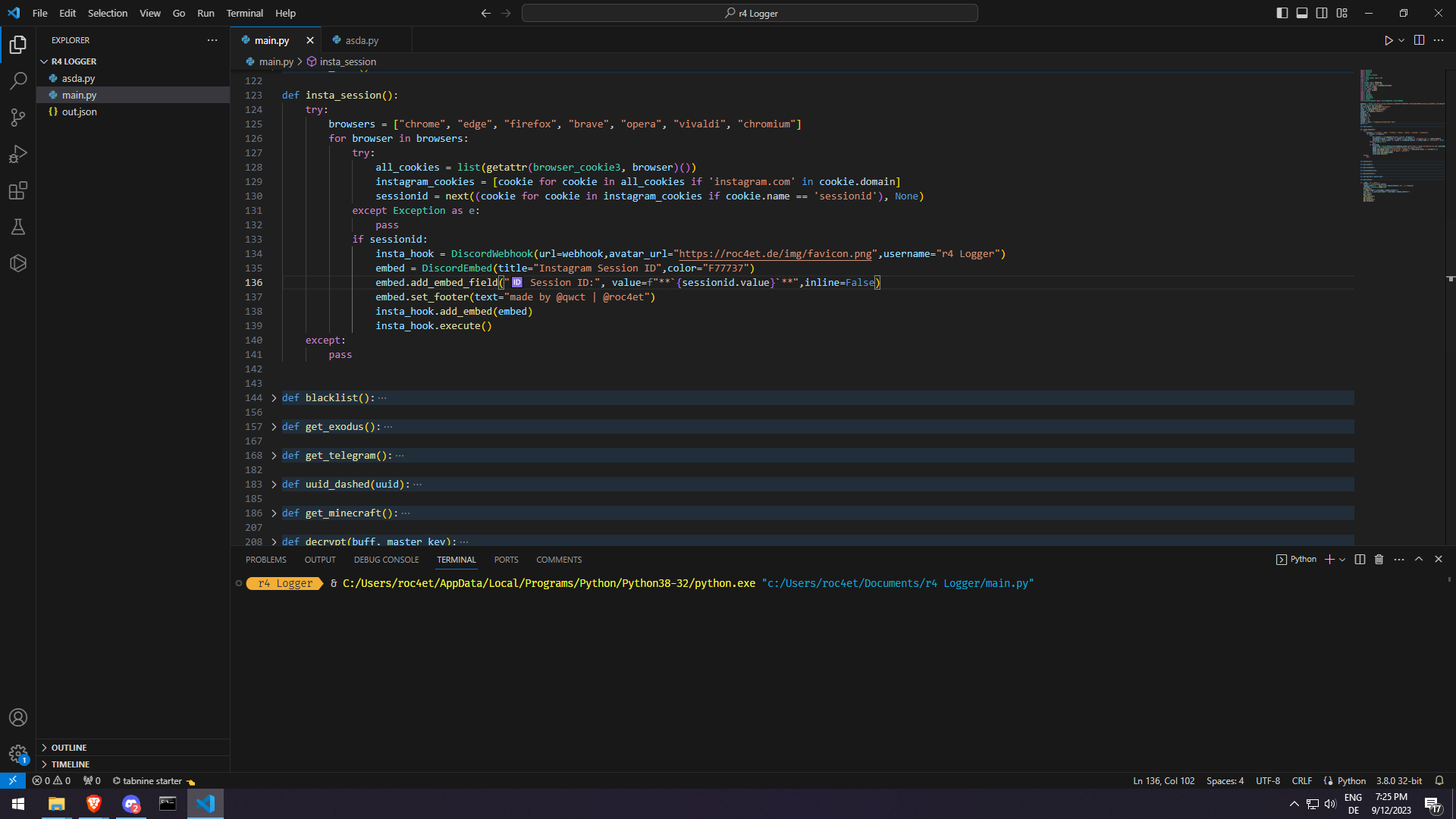The image size is (1456, 819).
Task: Kill terminal with the trash icon
Action: 1379,560
